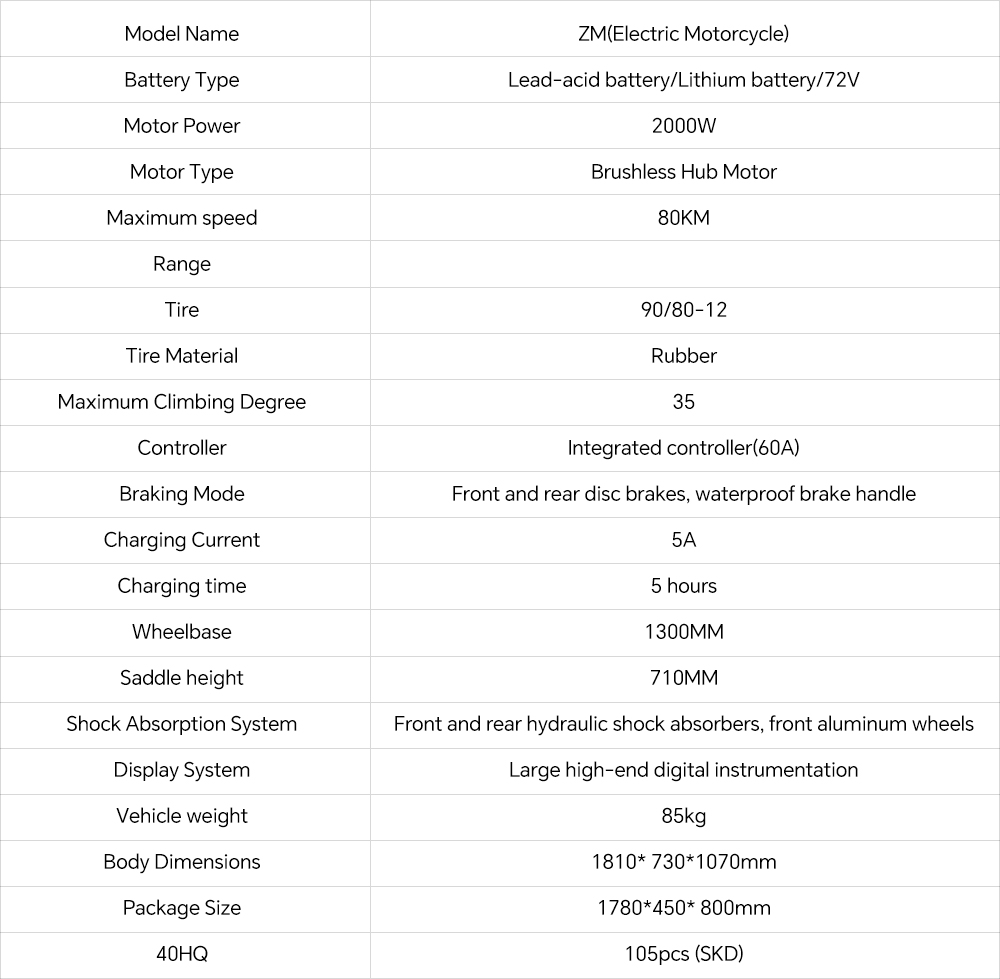The height and width of the screenshot is (979, 1000).
Task: Select the 90/80-12 tire value
Action: (x=684, y=310)
